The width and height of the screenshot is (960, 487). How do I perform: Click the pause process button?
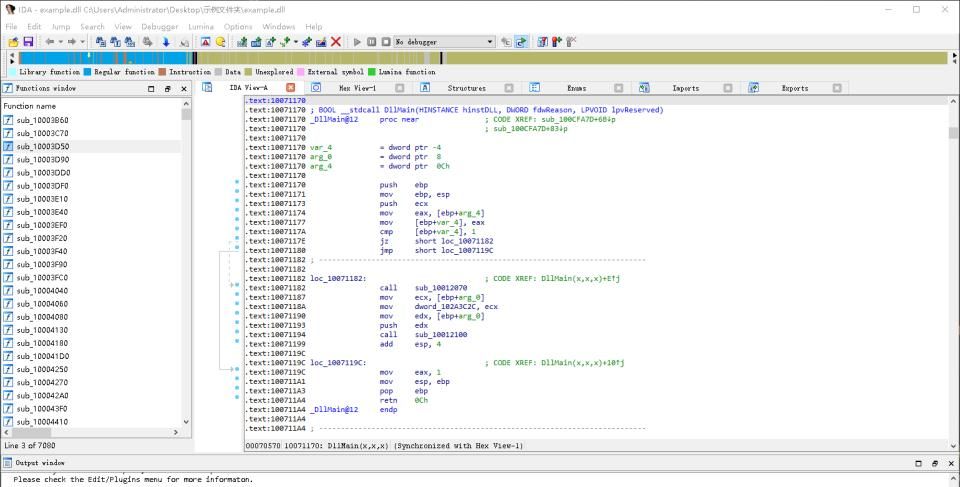[372, 42]
